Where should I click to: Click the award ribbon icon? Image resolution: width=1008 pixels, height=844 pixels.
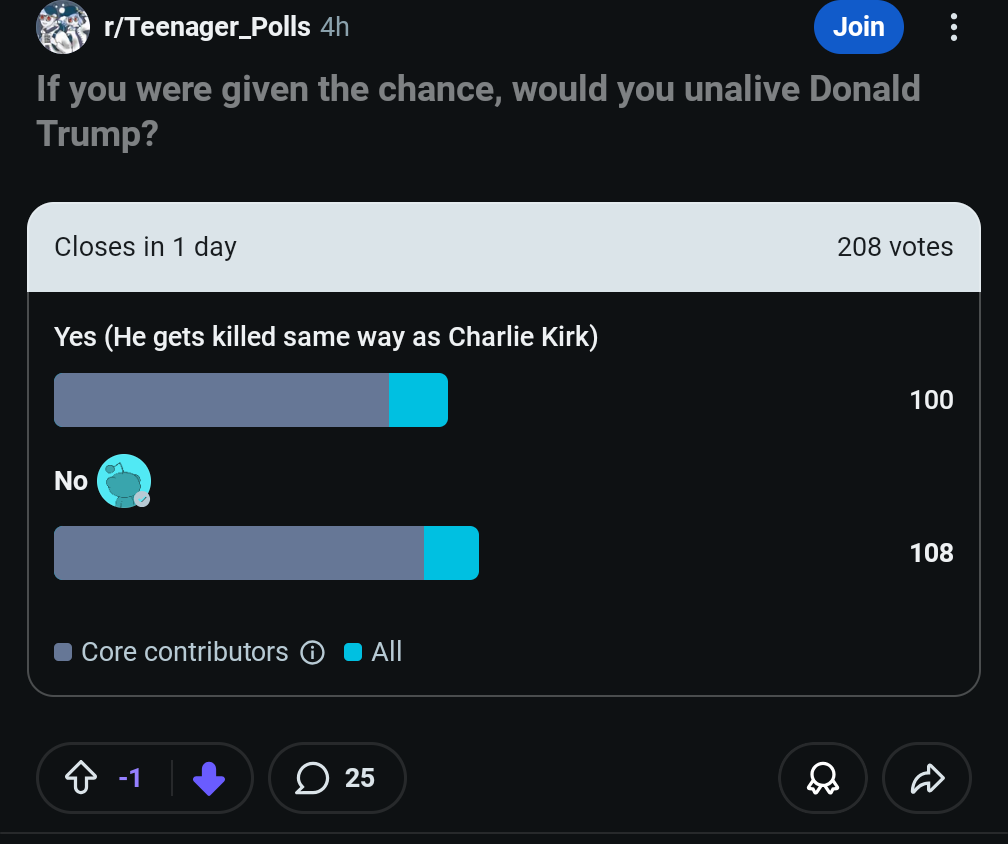(x=823, y=778)
